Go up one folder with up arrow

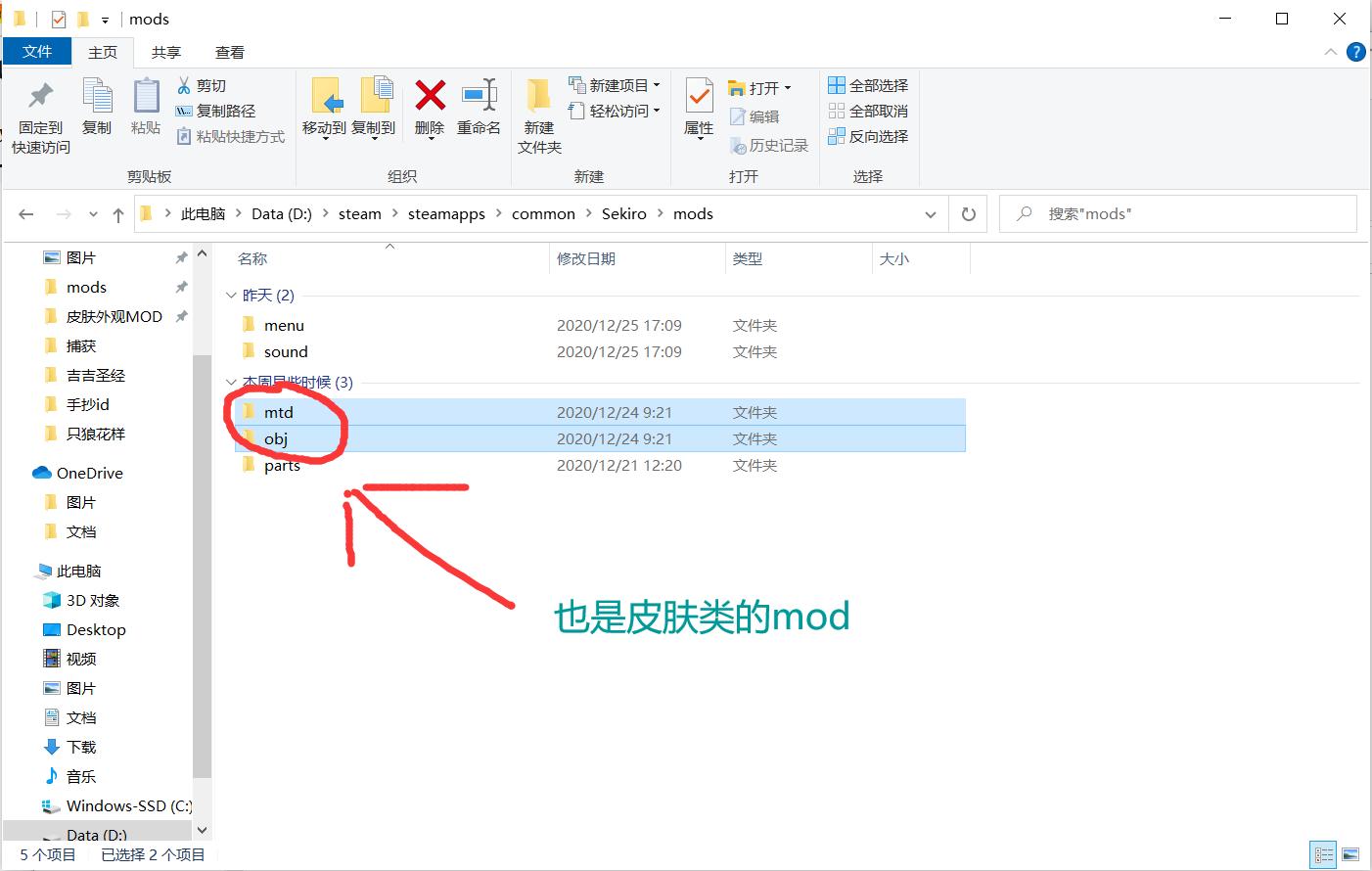118,214
